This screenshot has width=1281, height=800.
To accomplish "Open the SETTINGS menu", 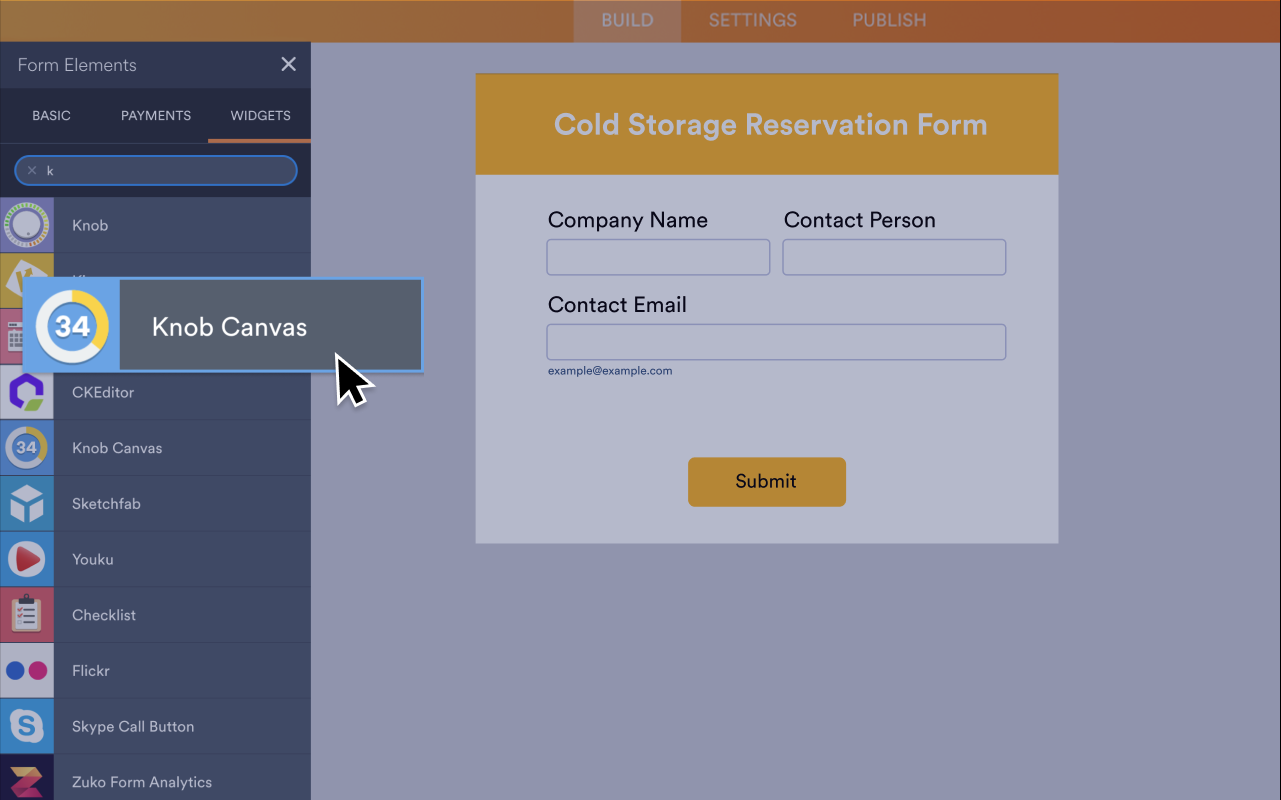I will pos(751,20).
